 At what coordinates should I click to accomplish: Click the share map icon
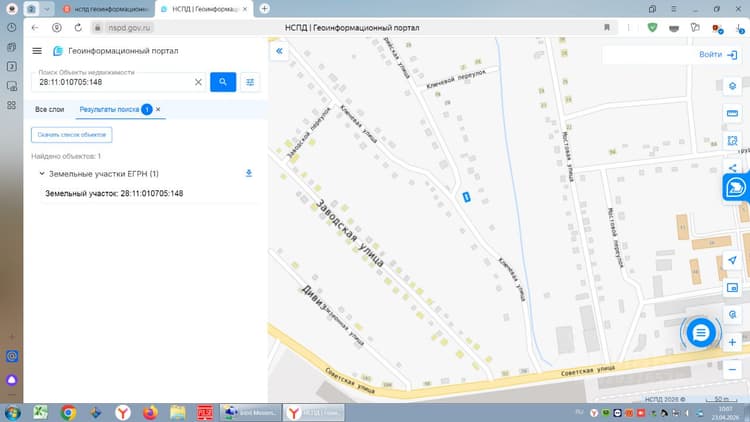click(x=732, y=167)
